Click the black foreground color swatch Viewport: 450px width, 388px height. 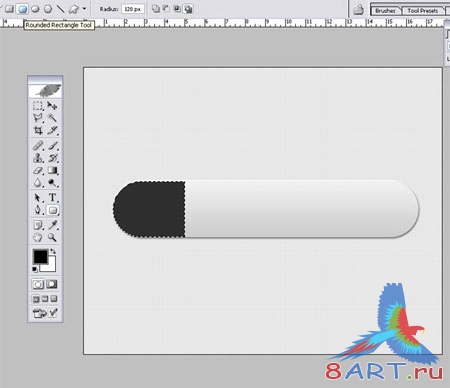[x=40, y=257]
